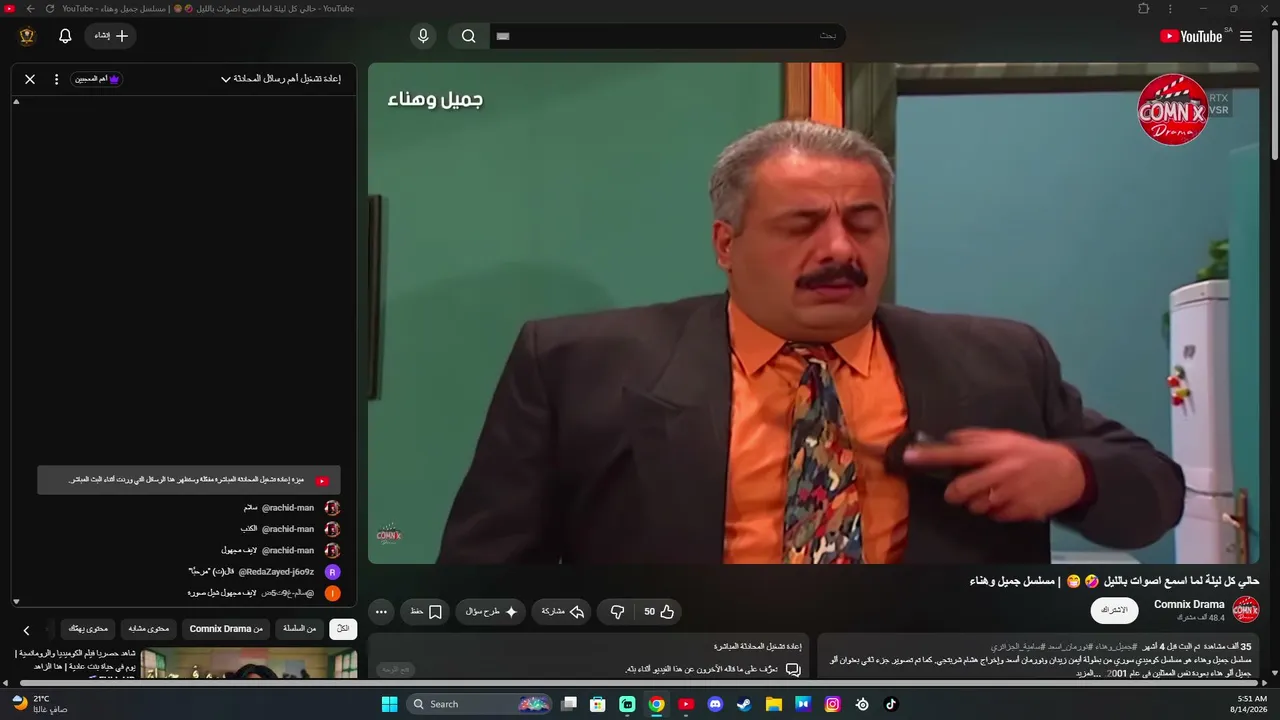Image resolution: width=1280 pixels, height=720 pixels.
Task: Open the top fans crown badge
Action: tap(97, 79)
